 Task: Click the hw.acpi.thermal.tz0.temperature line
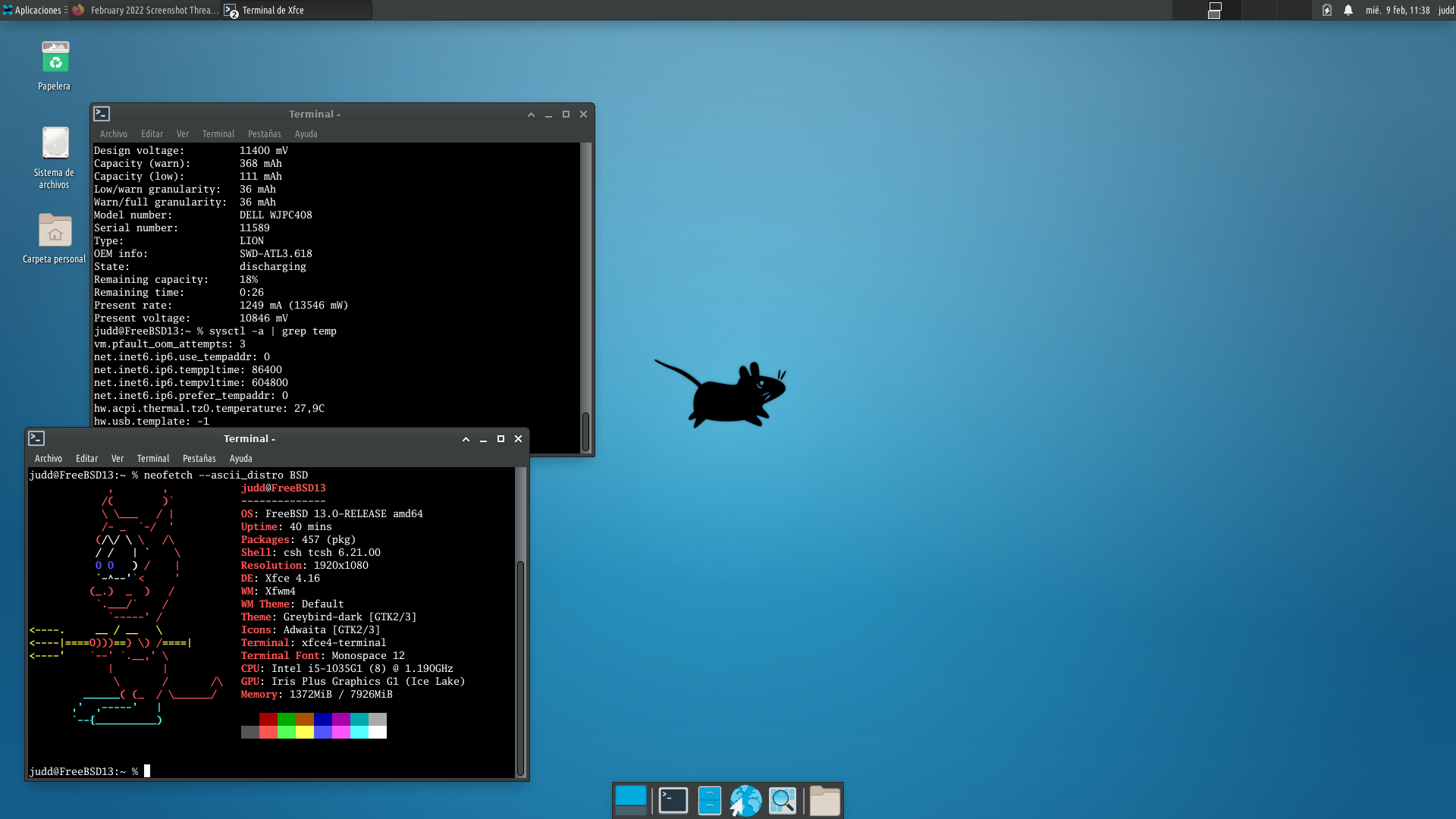pos(209,409)
